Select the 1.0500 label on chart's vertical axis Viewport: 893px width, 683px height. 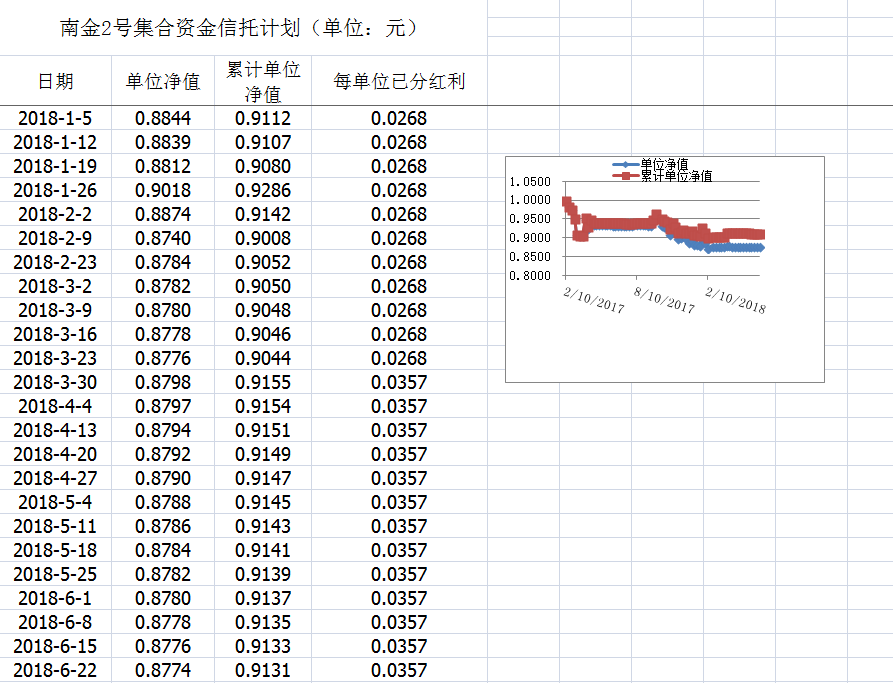(530, 182)
